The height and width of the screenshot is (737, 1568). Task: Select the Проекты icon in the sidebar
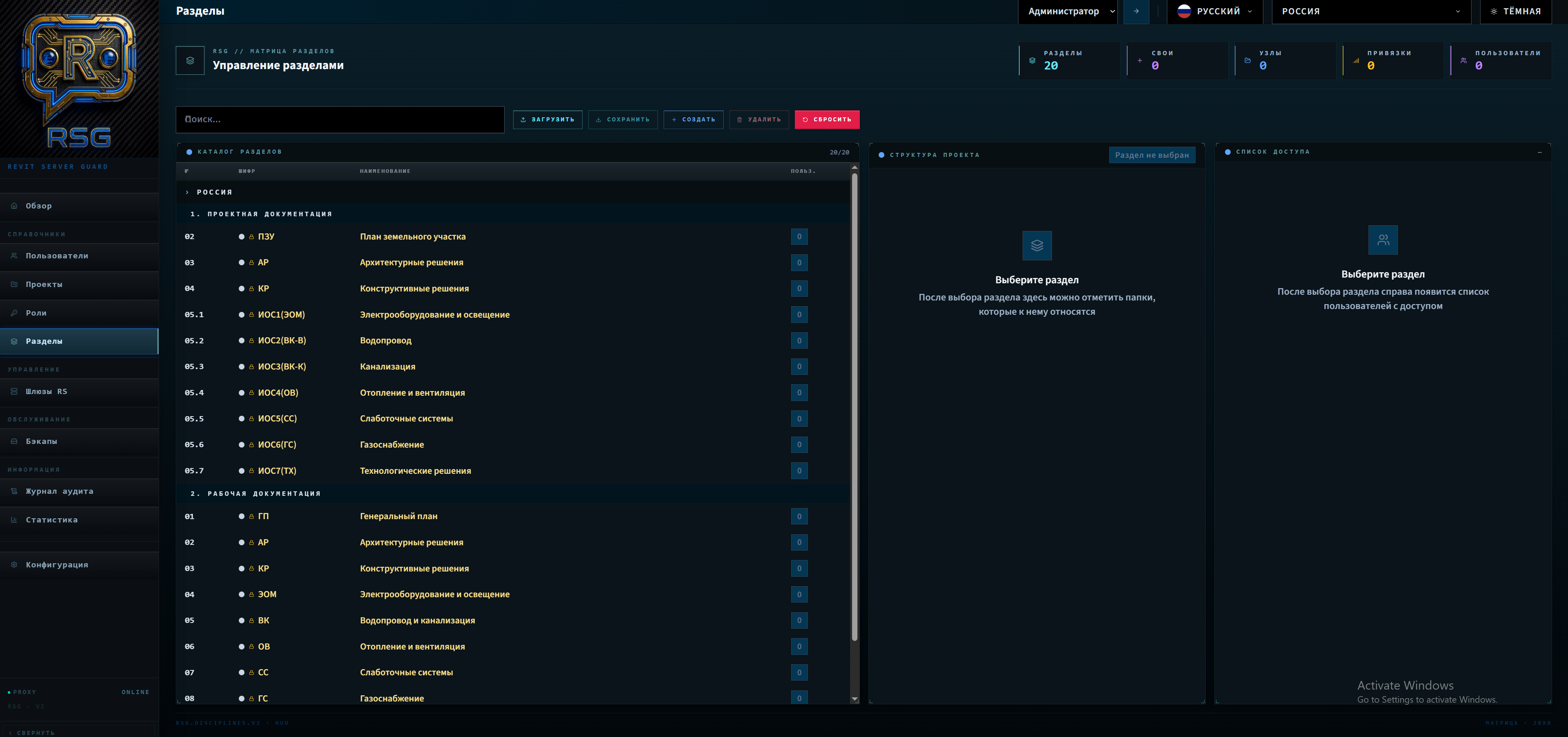[14, 284]
